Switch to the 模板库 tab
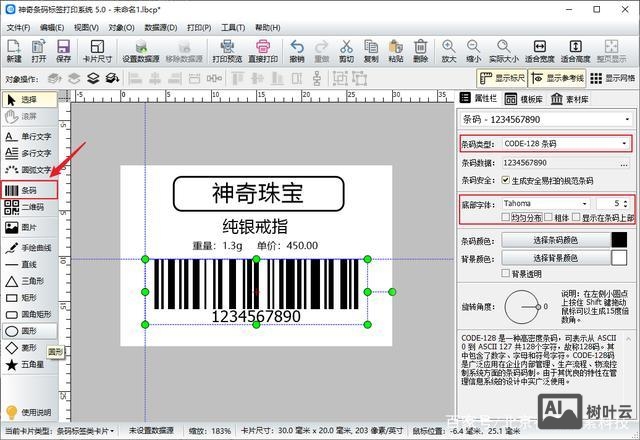The height and width of the screenshot is (440, 640). (x=524, y=99)
